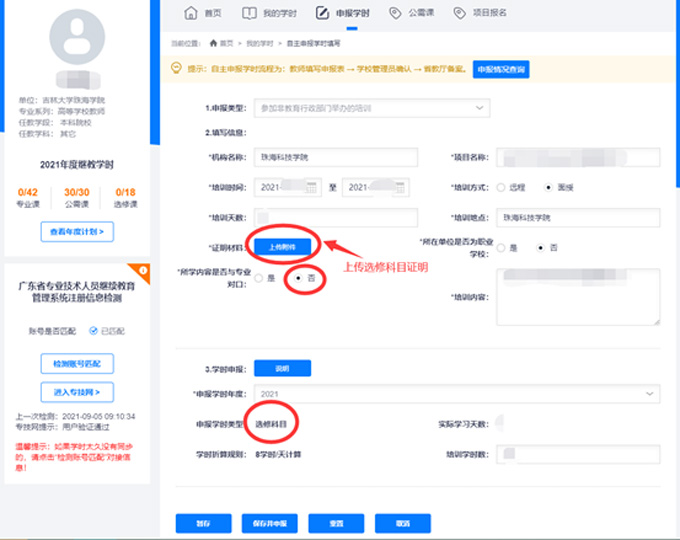Click the tag icon beside 项目报名
This screenshot has height=540, width=680.
coord(459,13)
